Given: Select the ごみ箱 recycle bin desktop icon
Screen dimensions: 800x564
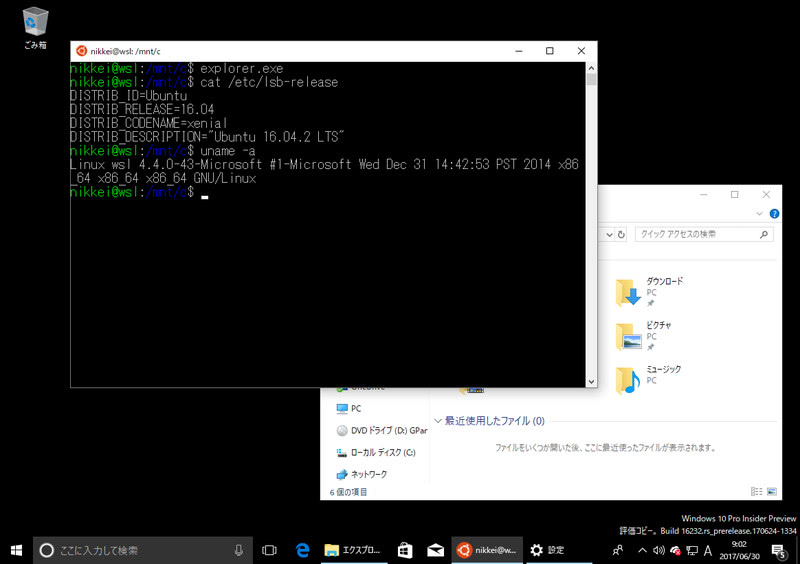Looking at the screenshot, I should (x=35, y=28).
